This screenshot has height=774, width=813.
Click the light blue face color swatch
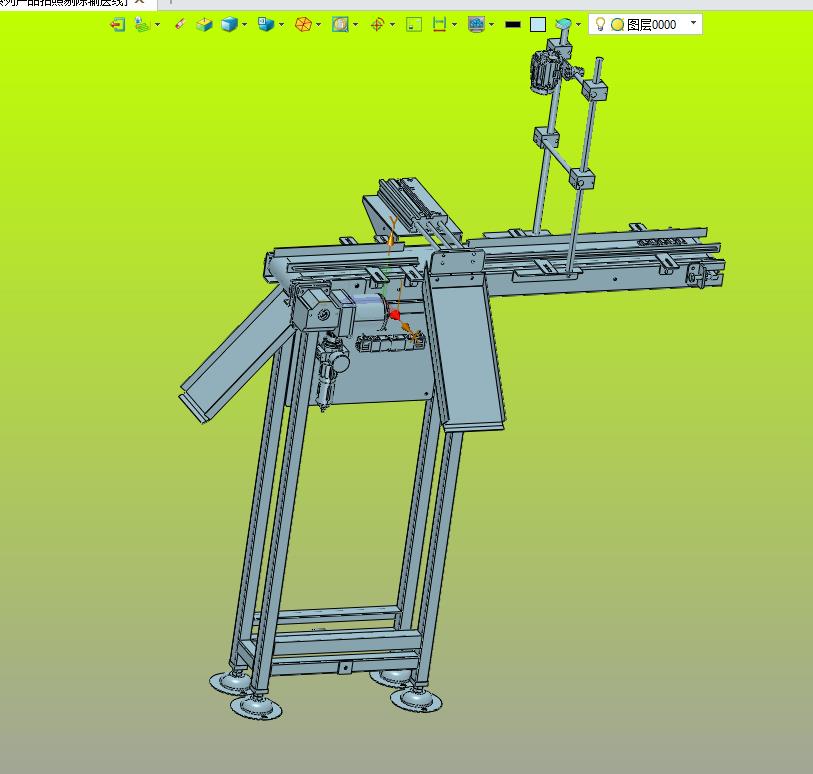pyautogui.click(x=538, y=24)
